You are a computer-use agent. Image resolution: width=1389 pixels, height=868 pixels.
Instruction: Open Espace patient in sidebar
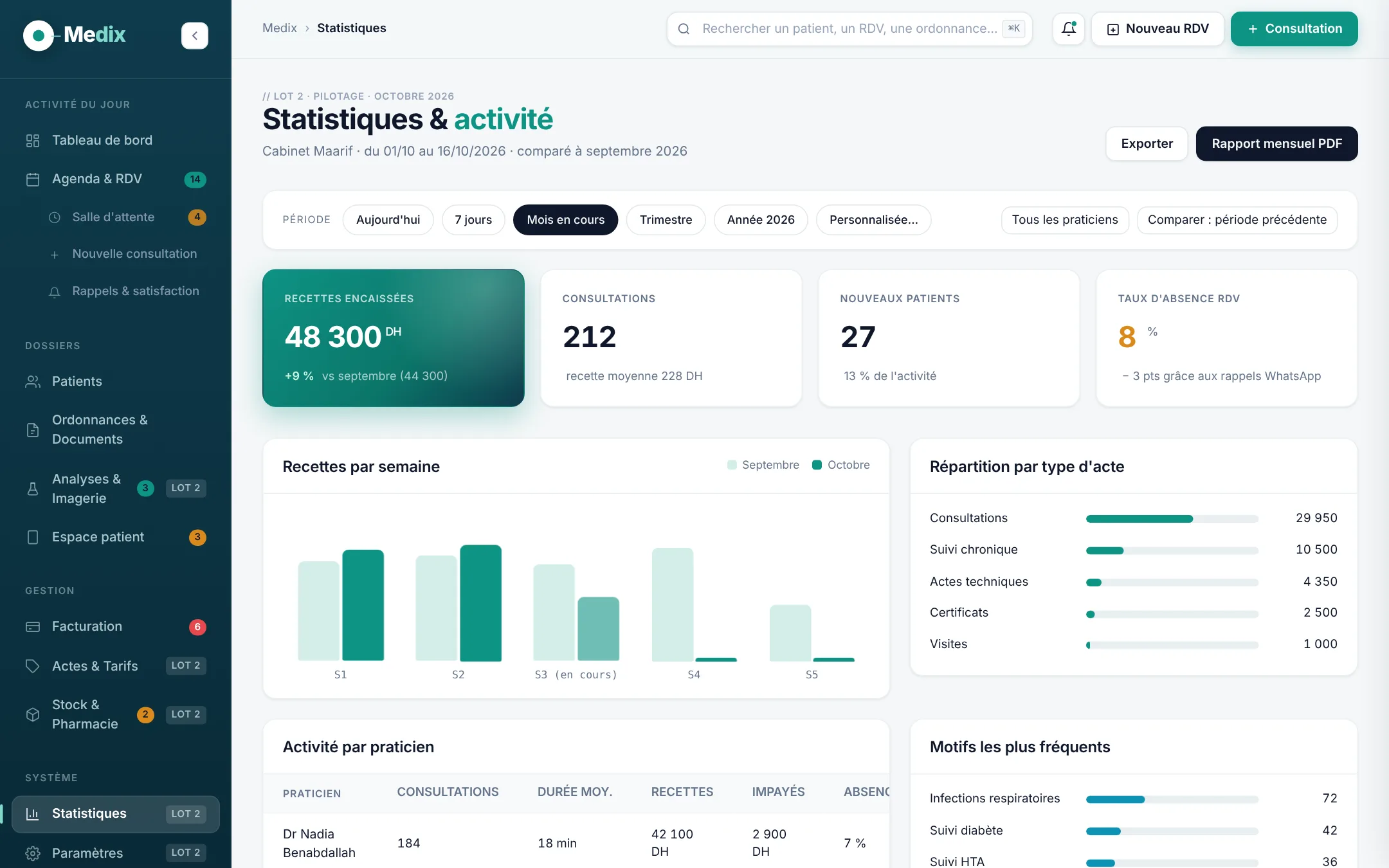tap(116, 538)
